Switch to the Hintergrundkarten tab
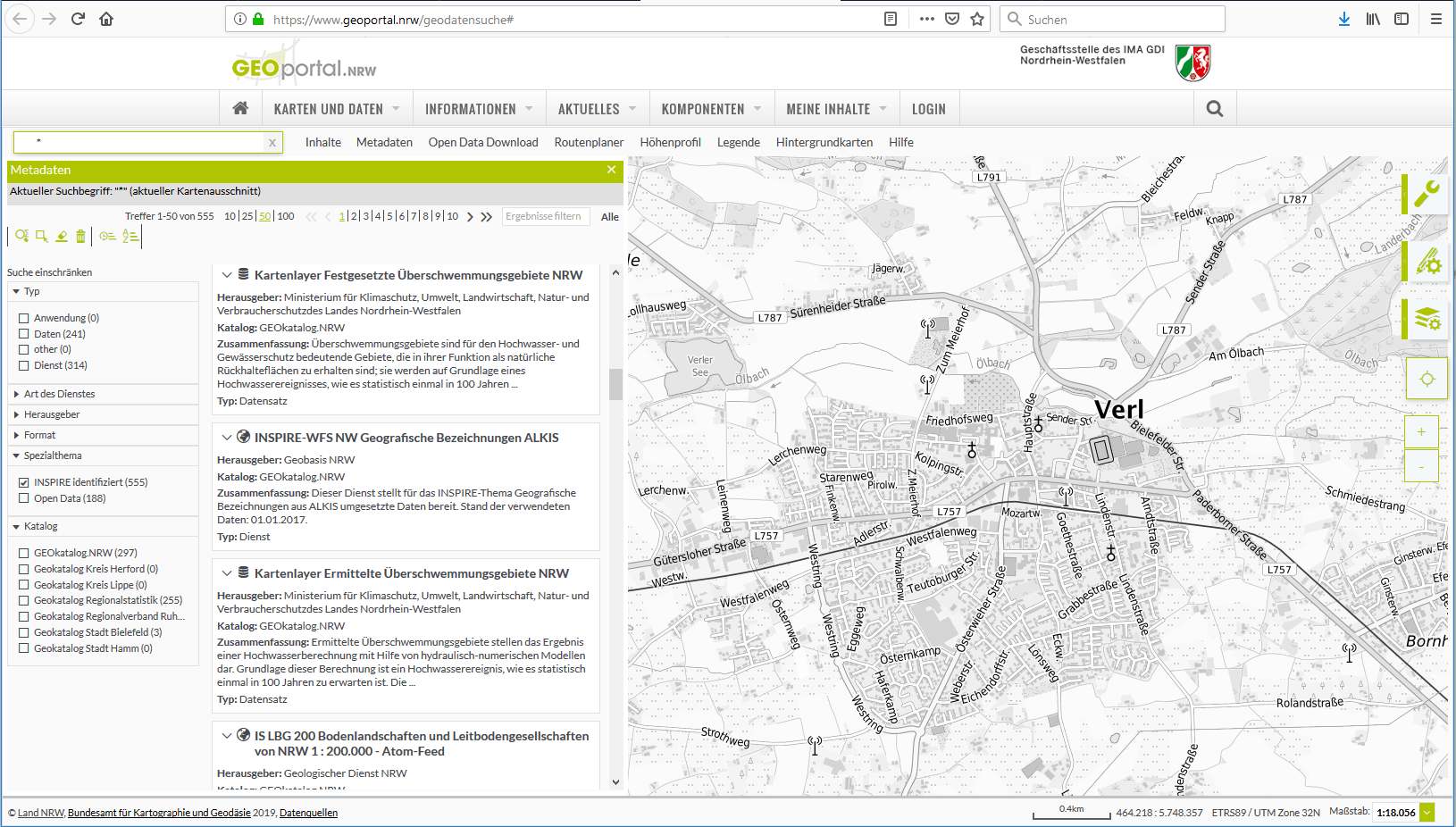The height and width of the screenshot is (827, 1456). pos(824,142)
